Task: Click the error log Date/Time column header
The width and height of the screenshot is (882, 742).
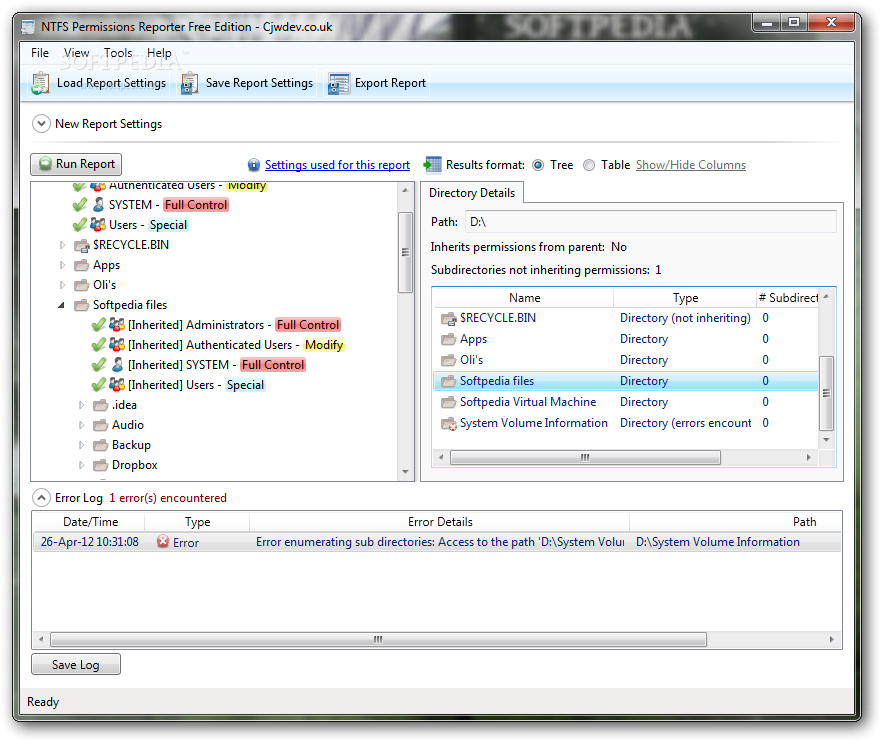Action: (90, 522)
